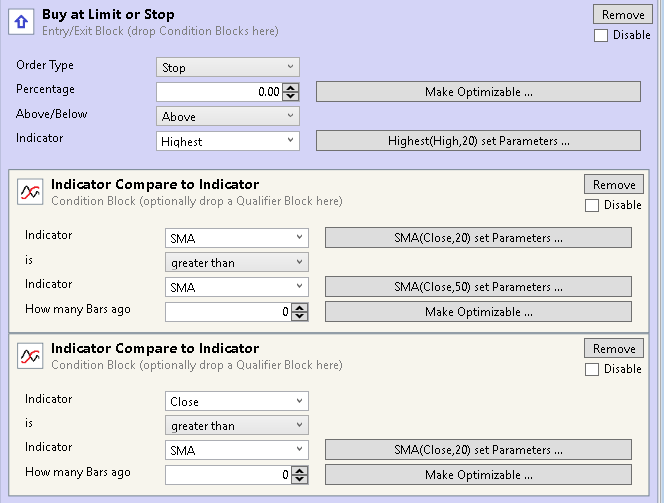Click Highest(High,20) set Parameters button
The width and height of the screenshot is (664, 503).
point(479,141)
